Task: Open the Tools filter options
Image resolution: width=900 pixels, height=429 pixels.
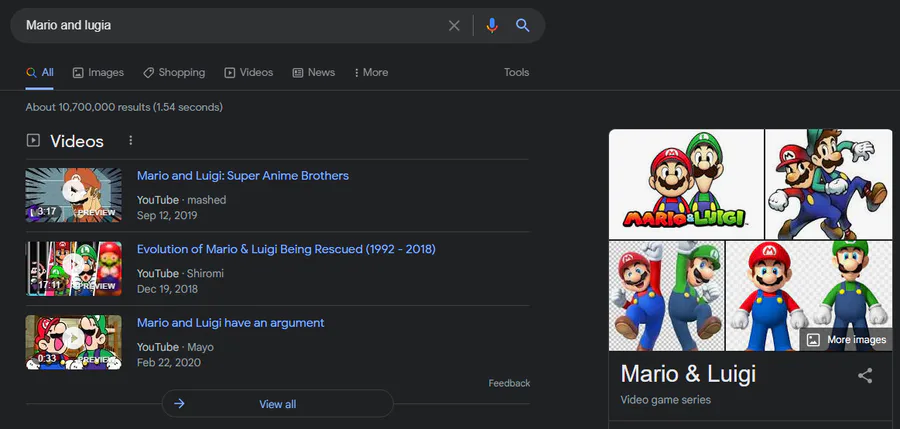Action: pyautogui.click(x=516, y=72)
